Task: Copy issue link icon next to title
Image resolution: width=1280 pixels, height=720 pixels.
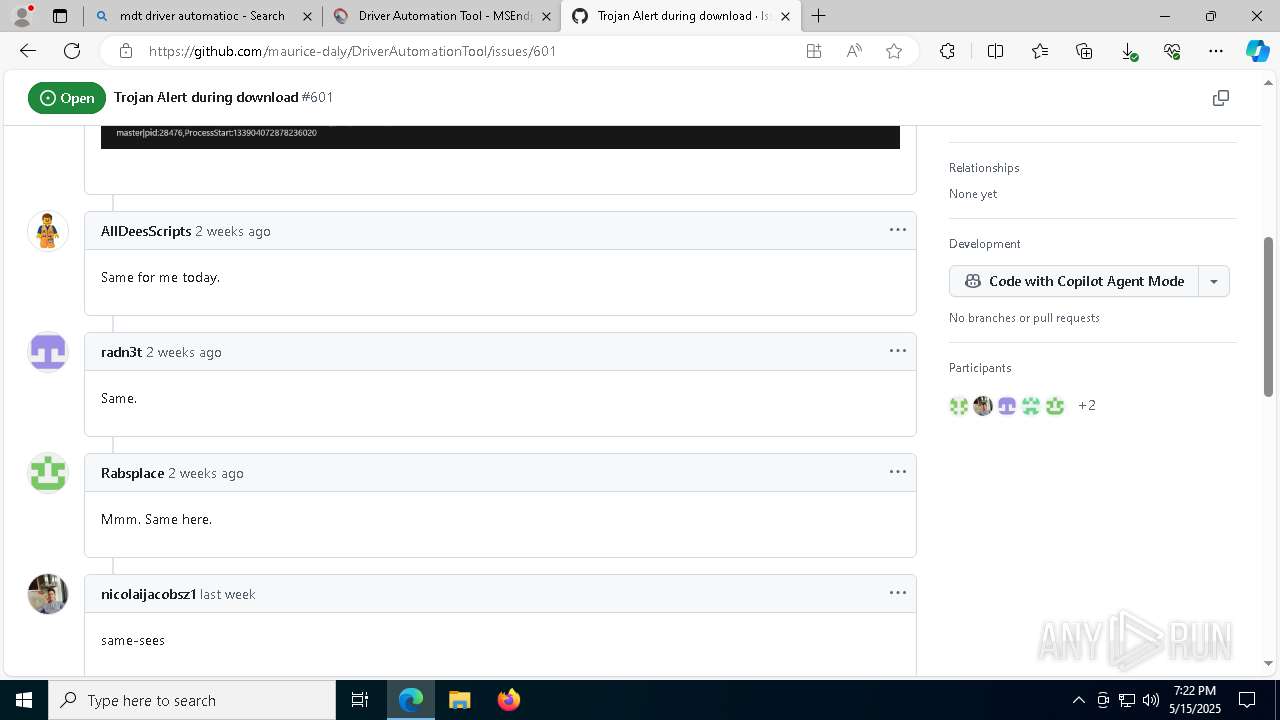Action: click(1220, 98)
